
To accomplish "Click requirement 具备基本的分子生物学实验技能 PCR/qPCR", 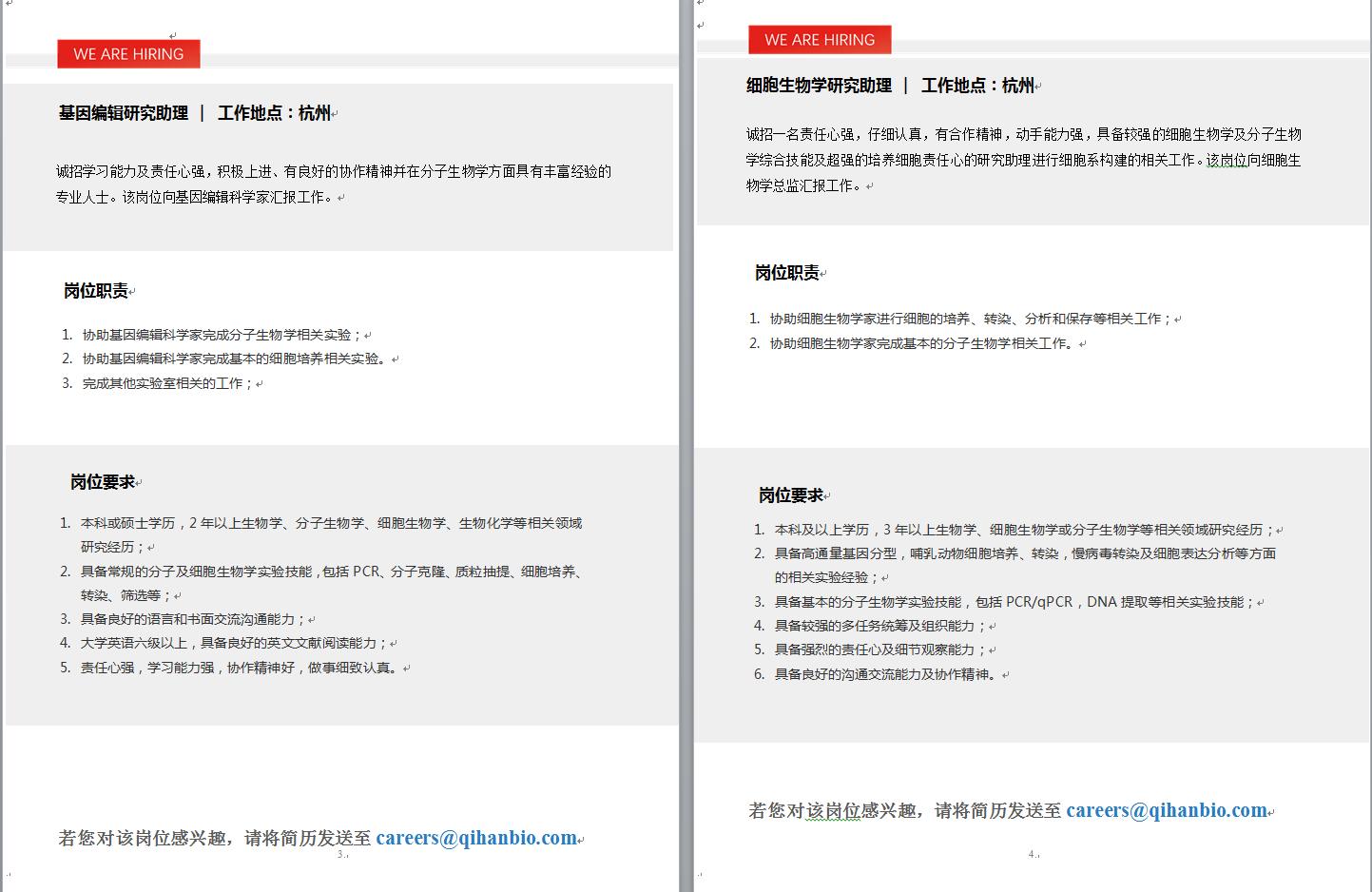I will coord(1015,602).
